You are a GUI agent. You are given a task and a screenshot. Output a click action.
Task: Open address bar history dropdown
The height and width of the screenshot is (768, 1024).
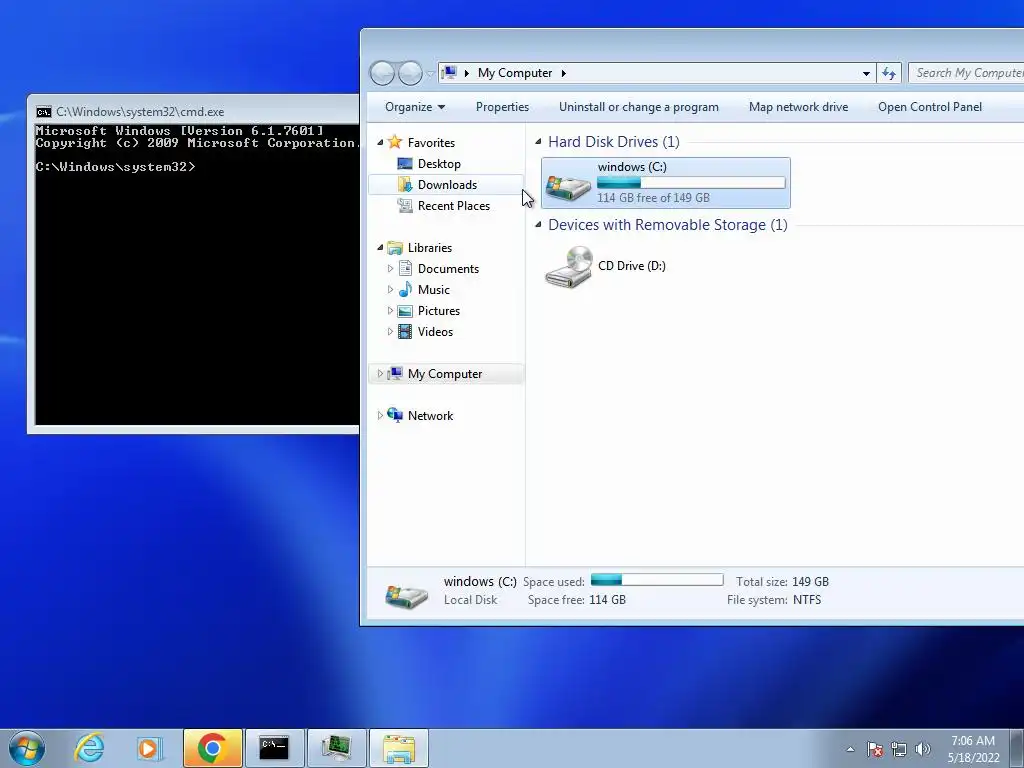click(x=866, y=74)
